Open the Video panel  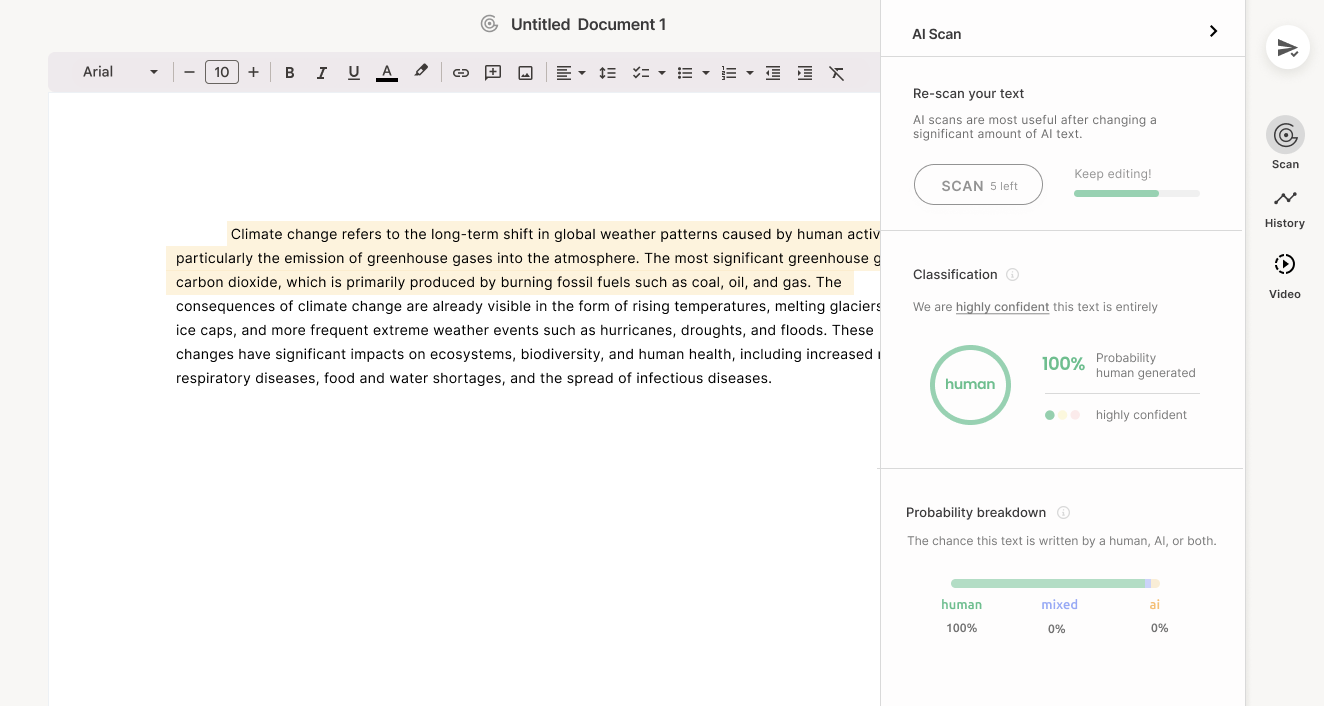tap(1284, 266)
